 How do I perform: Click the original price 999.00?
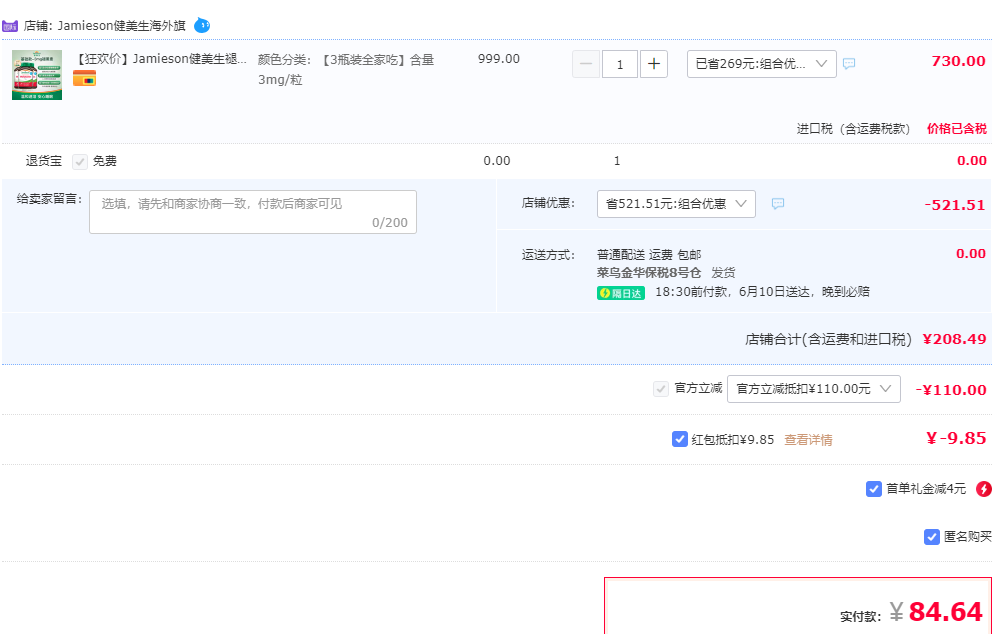pos(499,59)
